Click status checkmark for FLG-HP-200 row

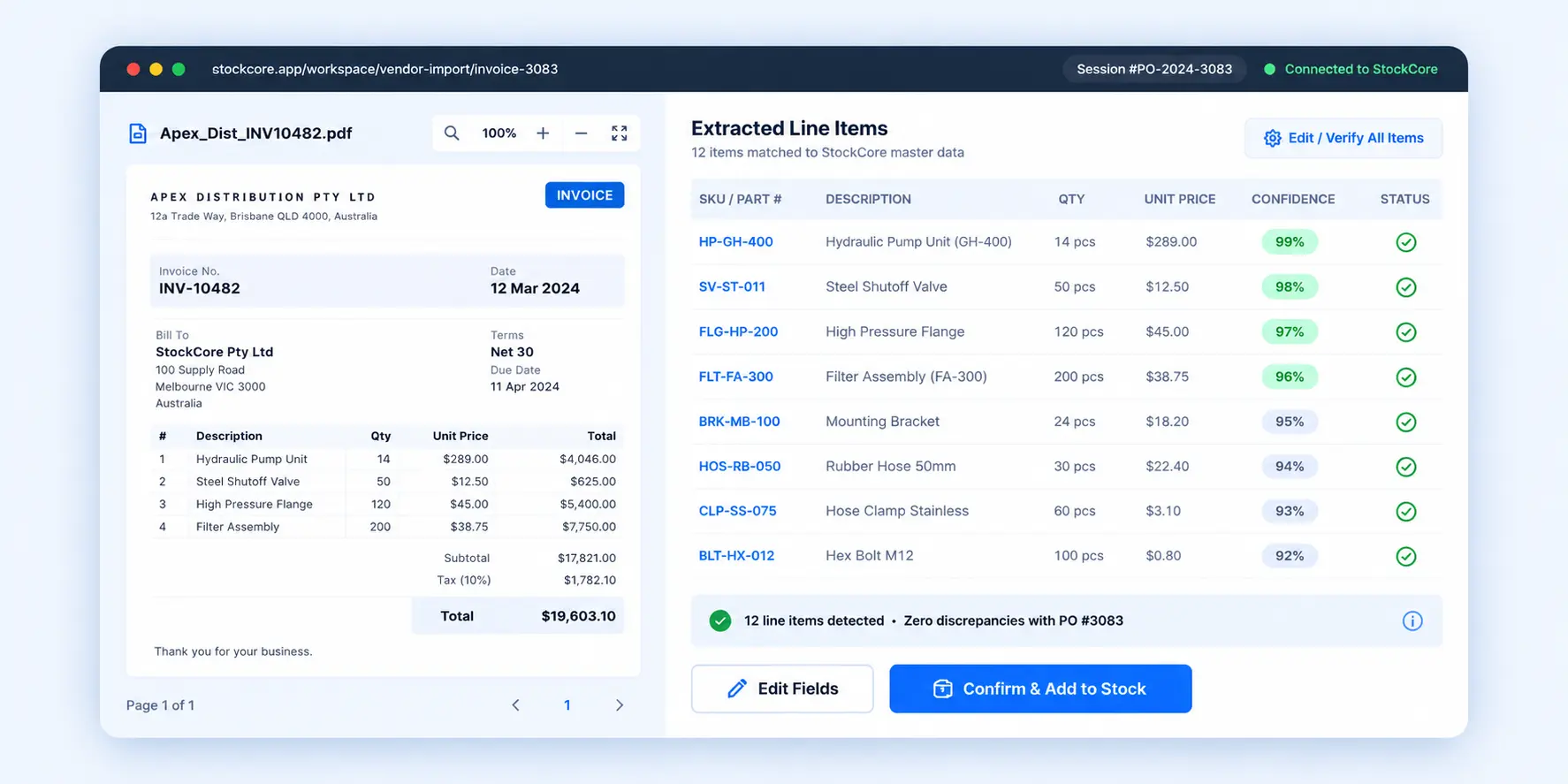1405,332
